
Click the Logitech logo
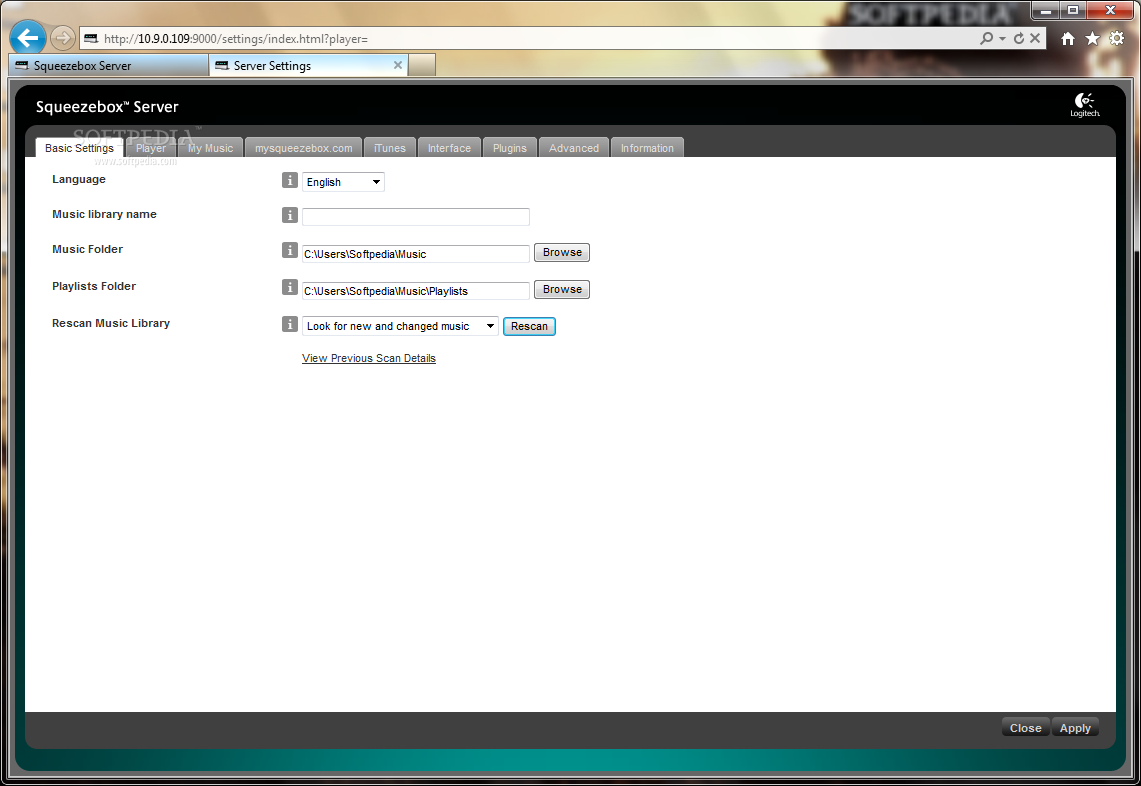[1084, 105]
